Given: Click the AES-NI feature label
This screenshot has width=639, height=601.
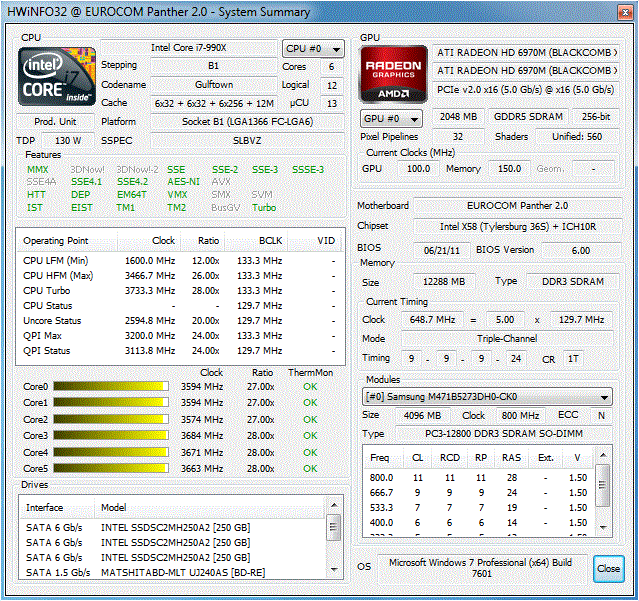Looking at the screenshot, I should (x=183, y=182).
